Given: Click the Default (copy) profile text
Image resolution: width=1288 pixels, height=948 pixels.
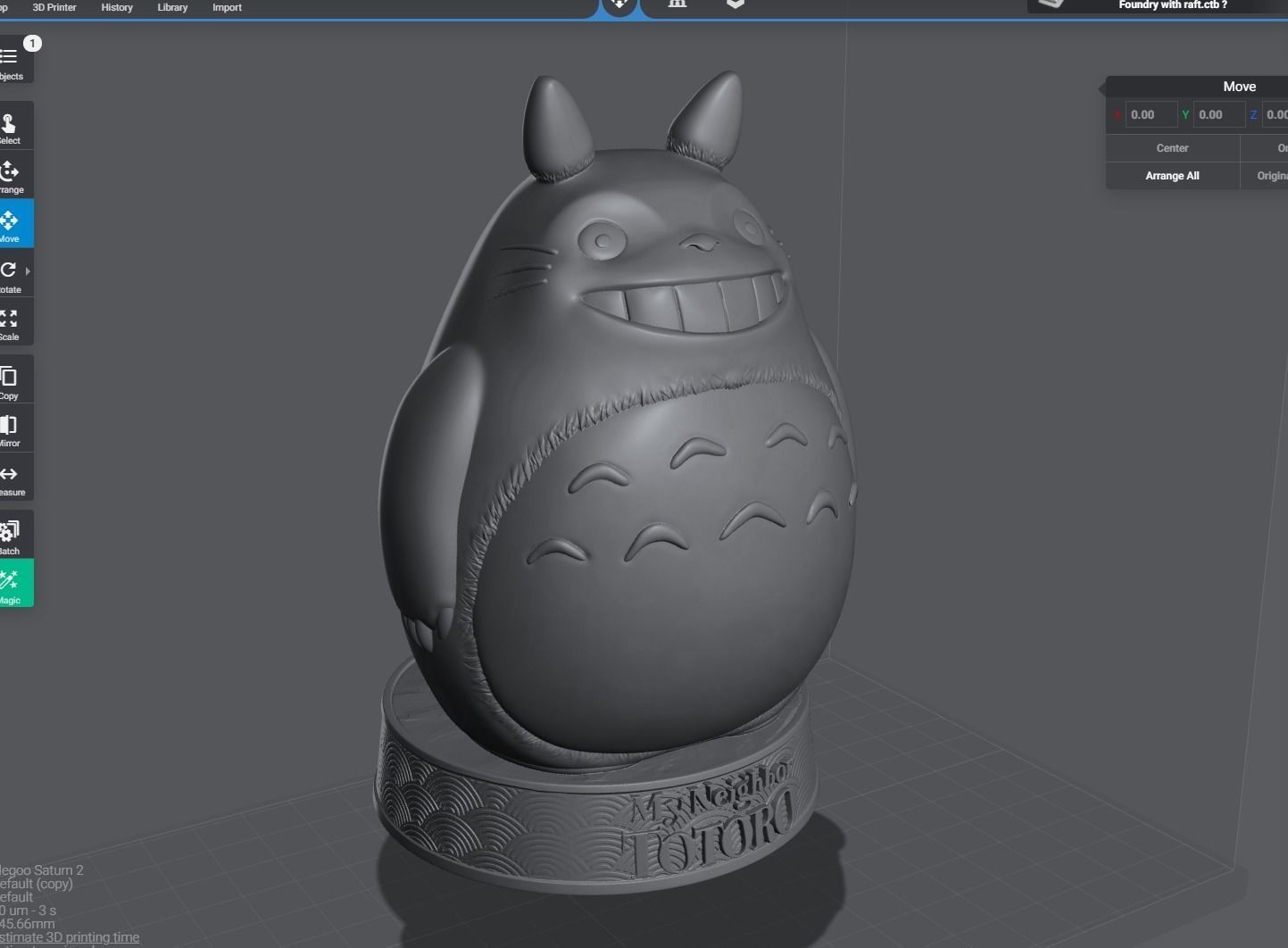Looking at the screenshot, I should pyautogui.click(x=37, y=884).
